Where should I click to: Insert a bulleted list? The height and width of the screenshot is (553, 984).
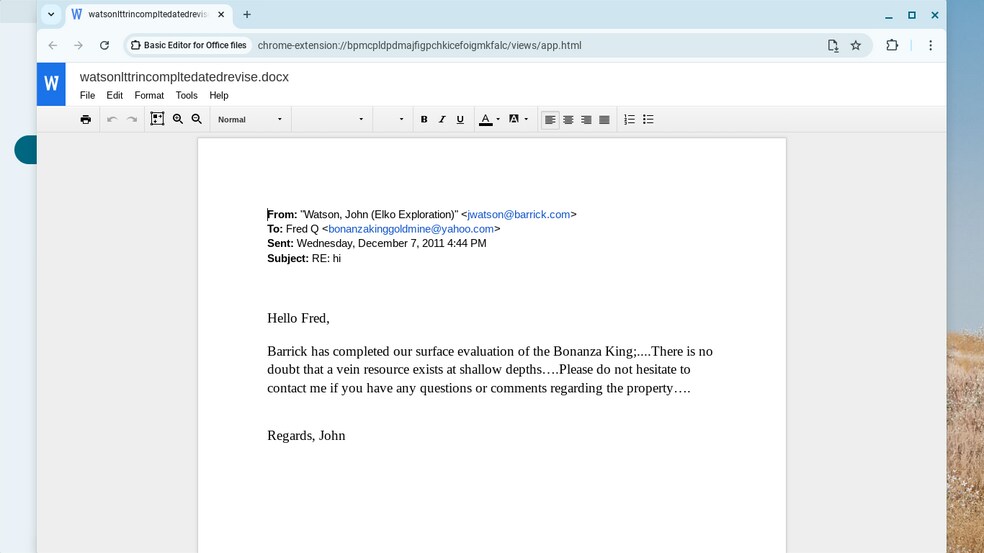648,119
